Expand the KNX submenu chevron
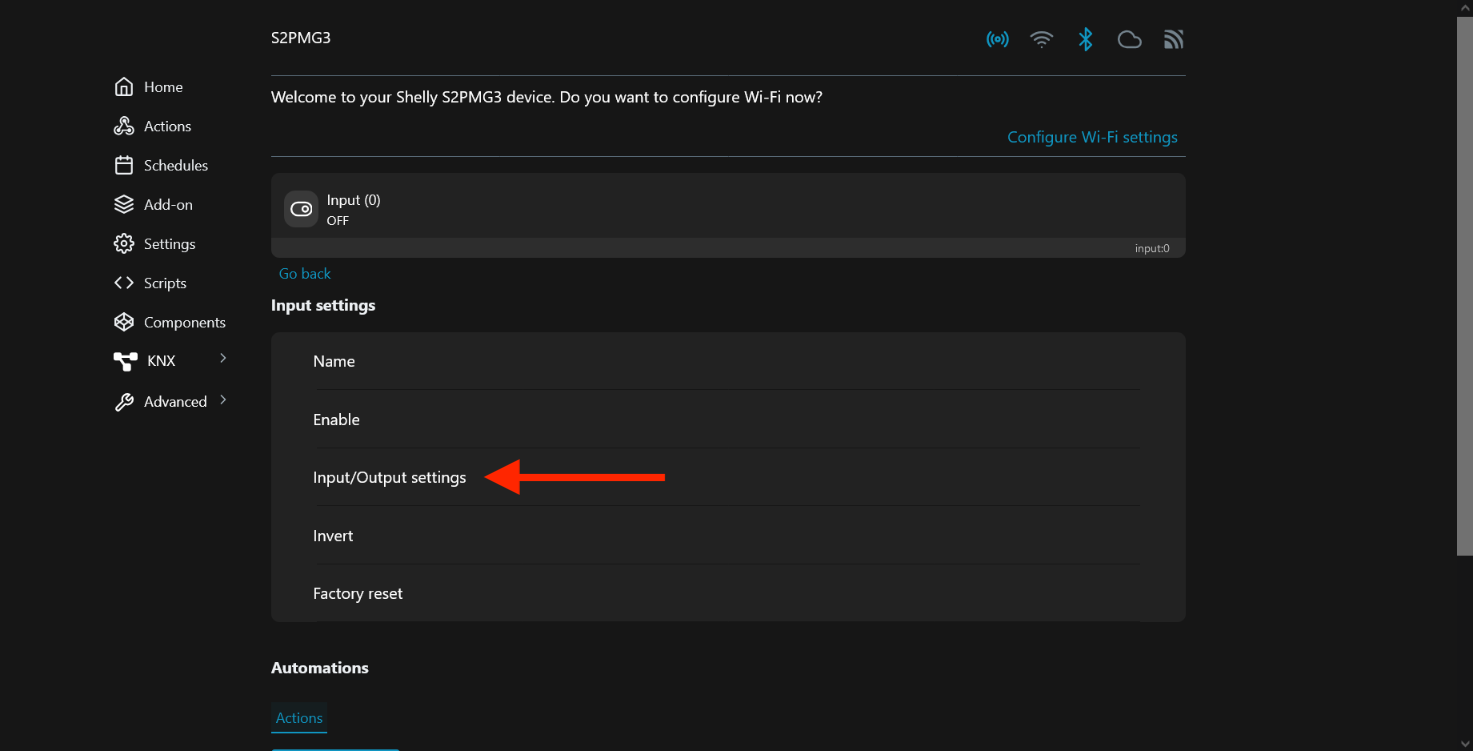Screen dimensions: 1473x751 click(223, 358)
